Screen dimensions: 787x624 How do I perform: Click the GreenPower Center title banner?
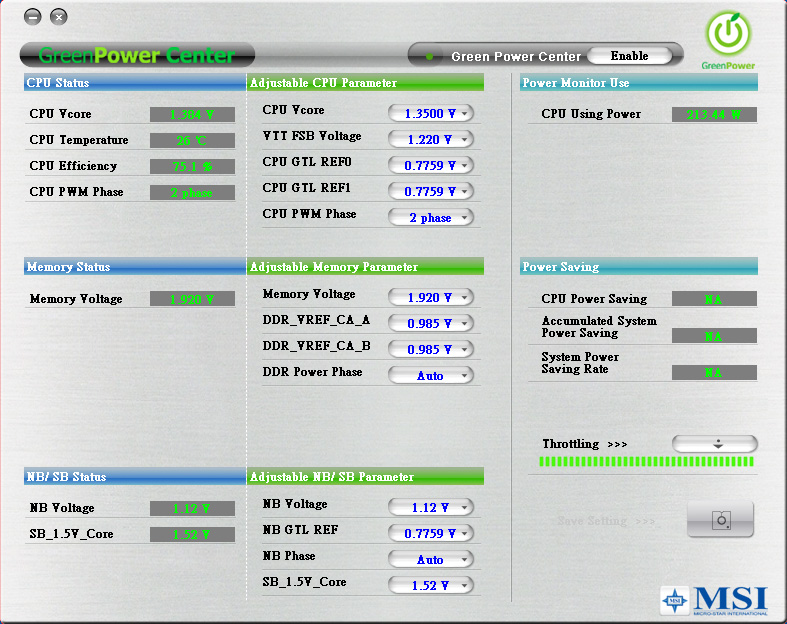point(137,55)
